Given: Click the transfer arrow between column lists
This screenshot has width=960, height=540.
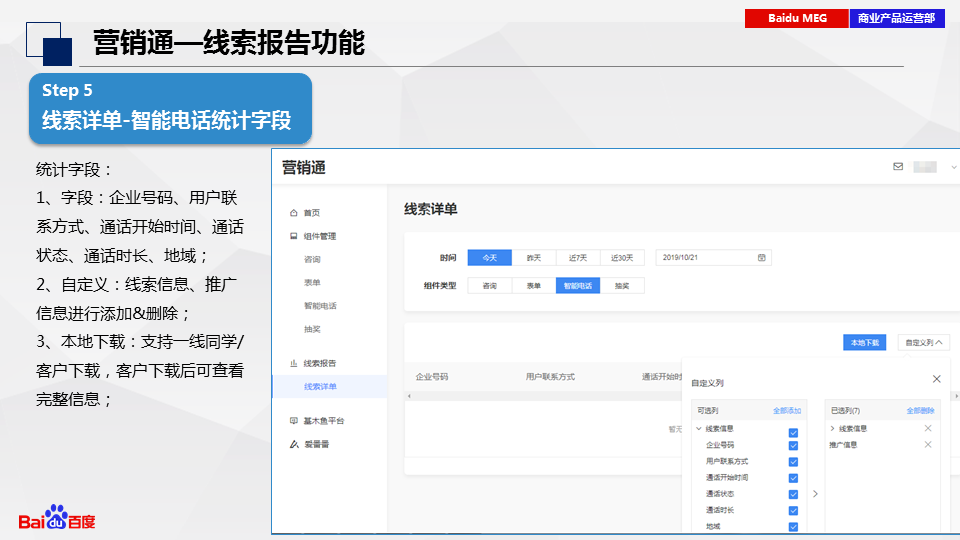Looking at the screenshot, I should [x=816, y=493].
